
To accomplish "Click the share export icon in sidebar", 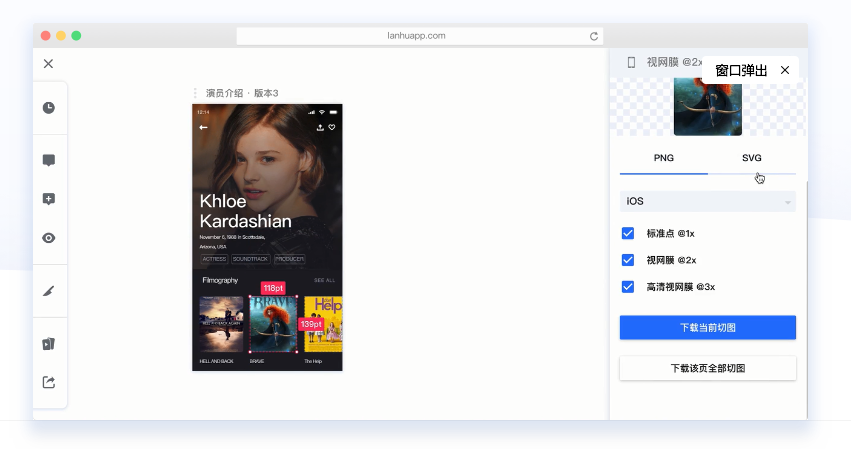I will point(49,382).
